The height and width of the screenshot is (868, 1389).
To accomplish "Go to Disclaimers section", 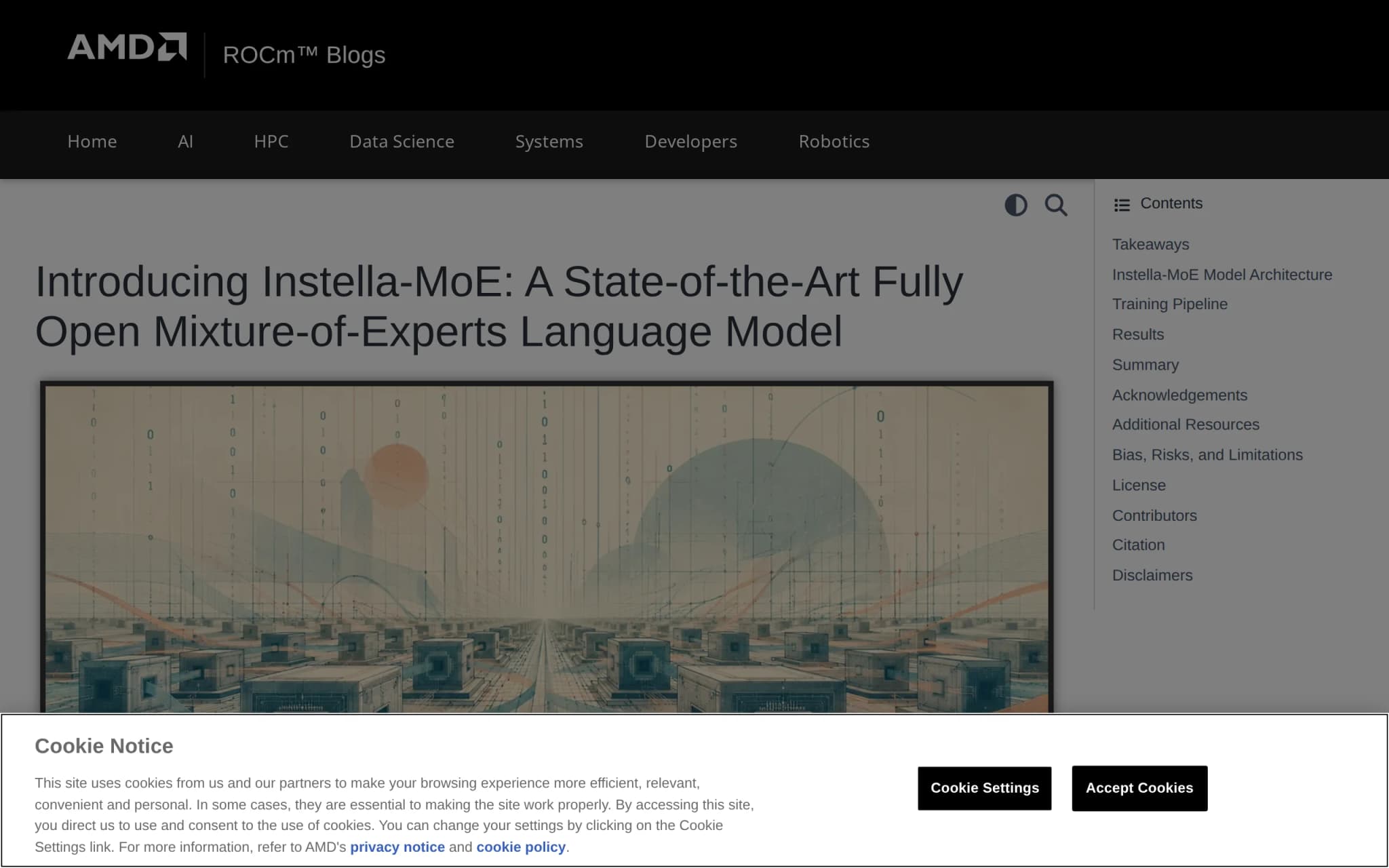I will [1152, 575].
